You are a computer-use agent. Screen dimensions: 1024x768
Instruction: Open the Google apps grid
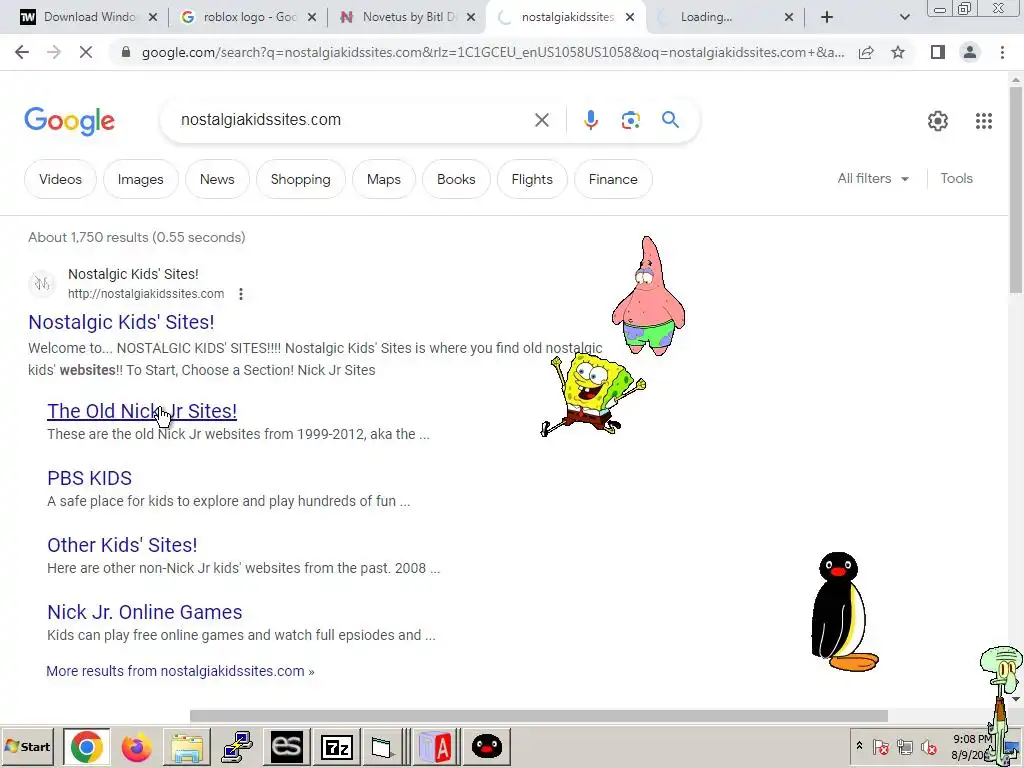[984, 121]
